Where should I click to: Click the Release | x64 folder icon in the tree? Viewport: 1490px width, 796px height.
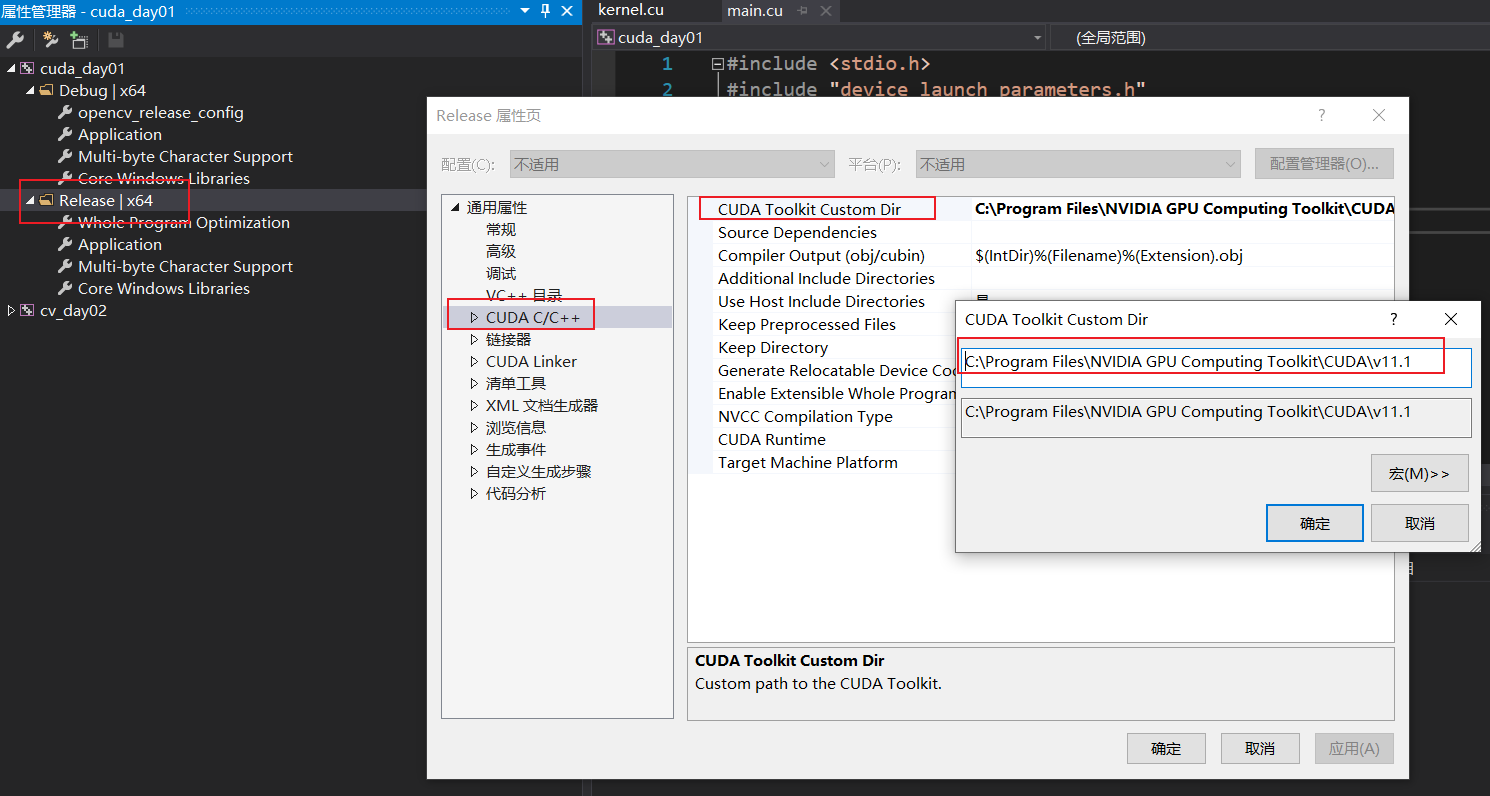pos(45,200)
